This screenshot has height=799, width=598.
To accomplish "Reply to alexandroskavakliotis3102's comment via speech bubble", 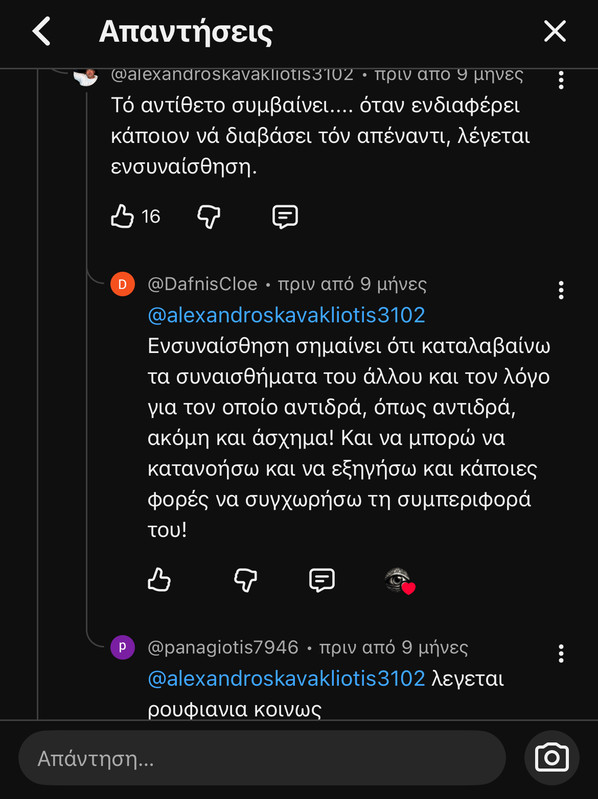I will [x=285, y=217].
